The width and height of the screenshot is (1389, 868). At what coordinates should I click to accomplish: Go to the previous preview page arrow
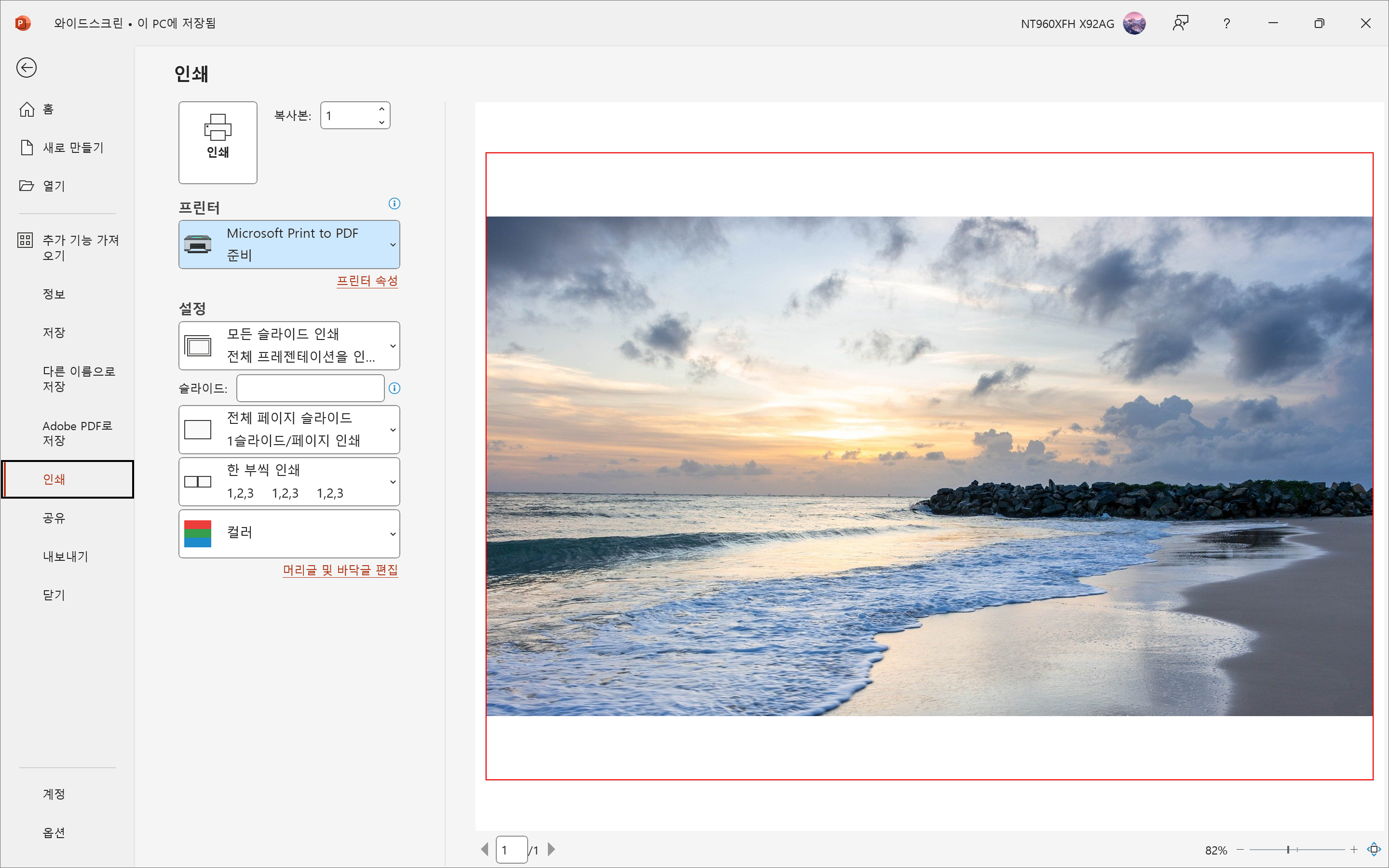click(485, 849)
